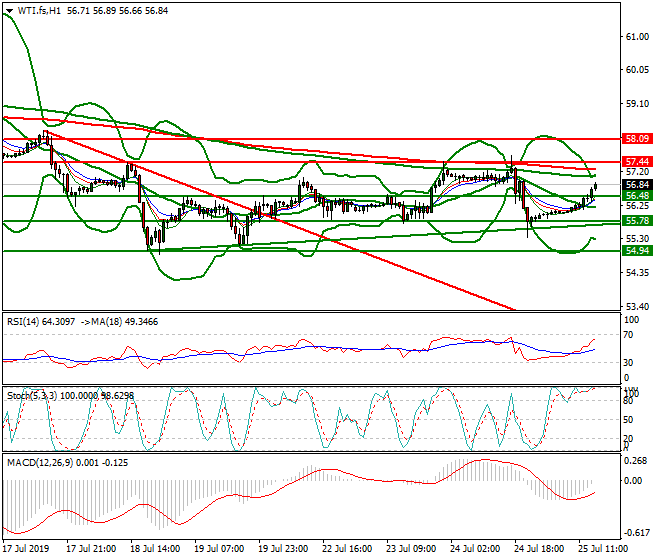The image size is (660, 560).
Task: Click the 24 Jul 02:00 time label
Action: click(x=475, y=549)
